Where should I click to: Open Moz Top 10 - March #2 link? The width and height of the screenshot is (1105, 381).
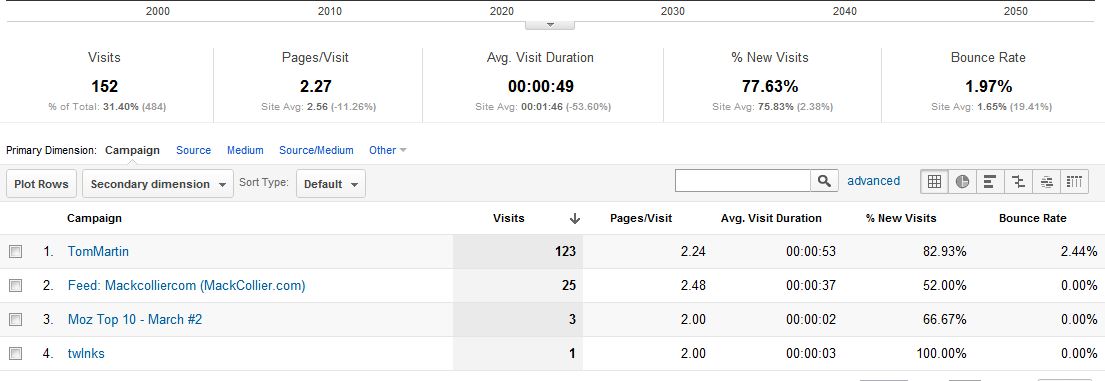[x=135, y=319]
